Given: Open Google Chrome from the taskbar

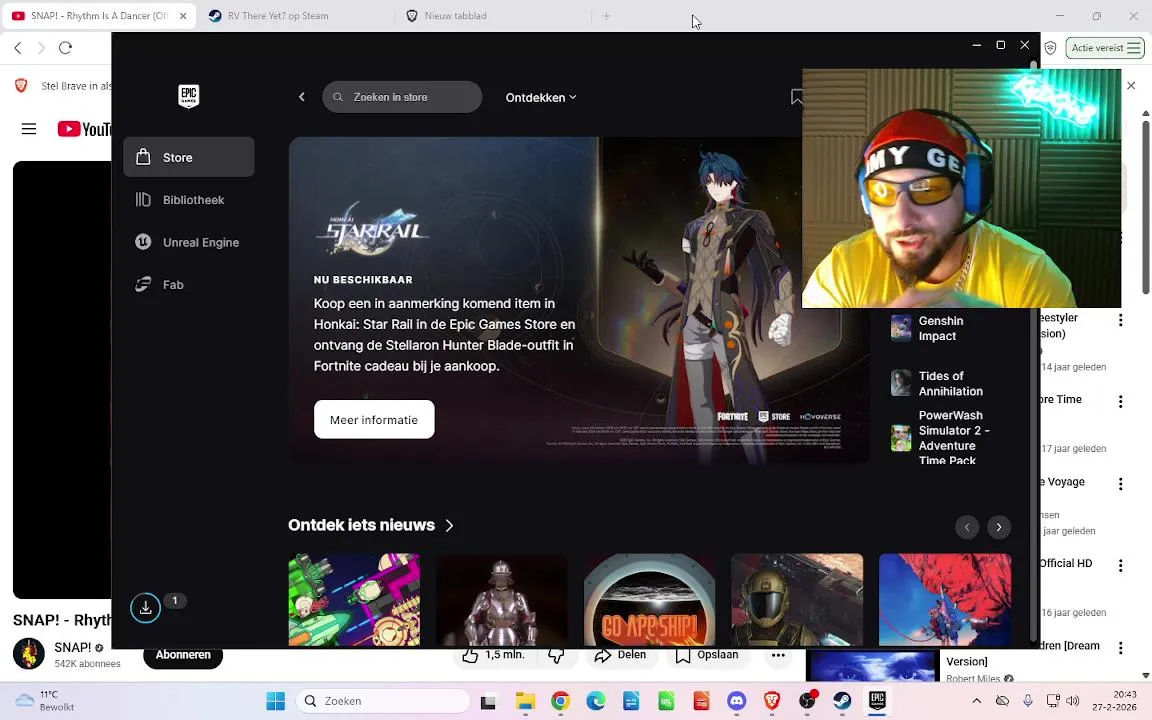Looking at the screenshot, I should pos(561,701).
